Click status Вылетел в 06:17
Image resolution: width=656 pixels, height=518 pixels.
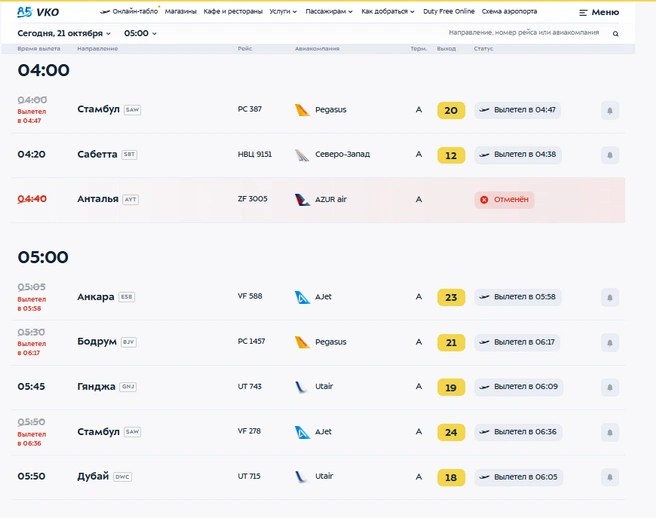coord(517,342)
